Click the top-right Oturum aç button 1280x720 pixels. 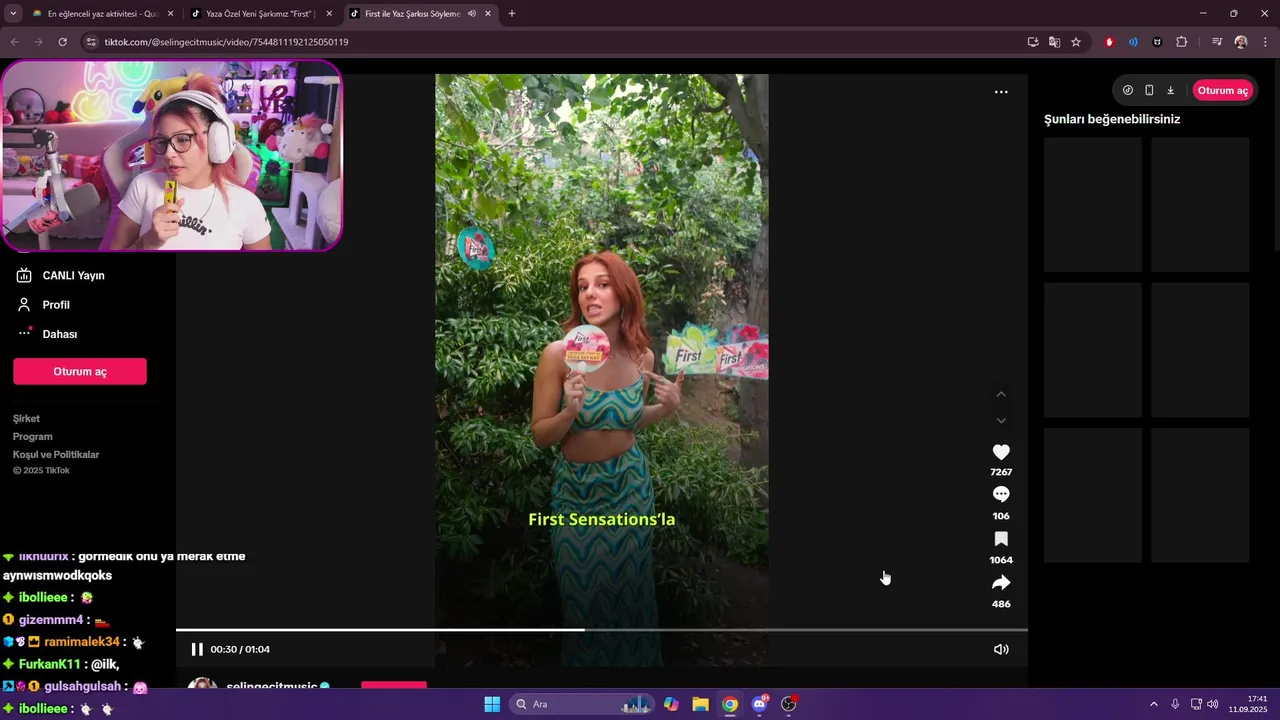pos(1222,90)
